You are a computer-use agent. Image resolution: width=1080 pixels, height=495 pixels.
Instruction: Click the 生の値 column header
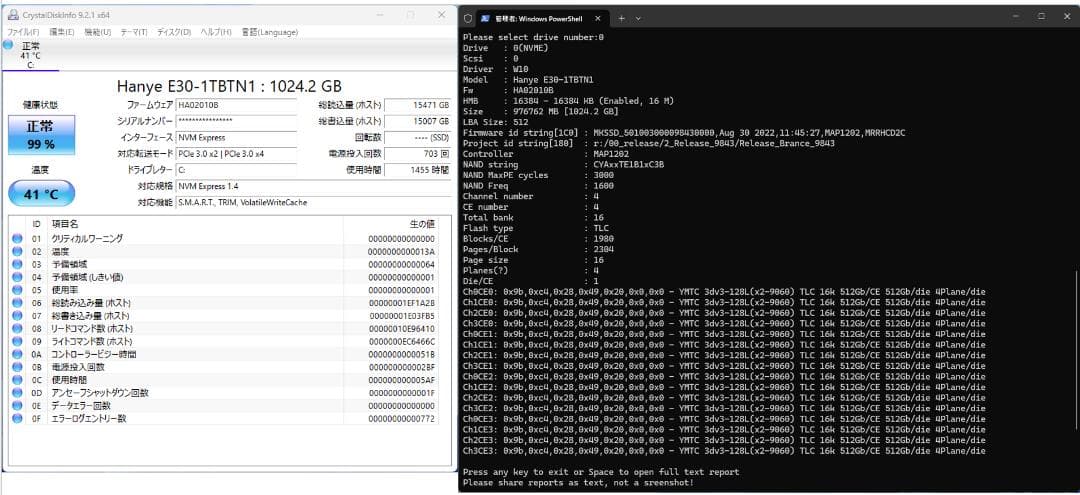pos(422,223)
